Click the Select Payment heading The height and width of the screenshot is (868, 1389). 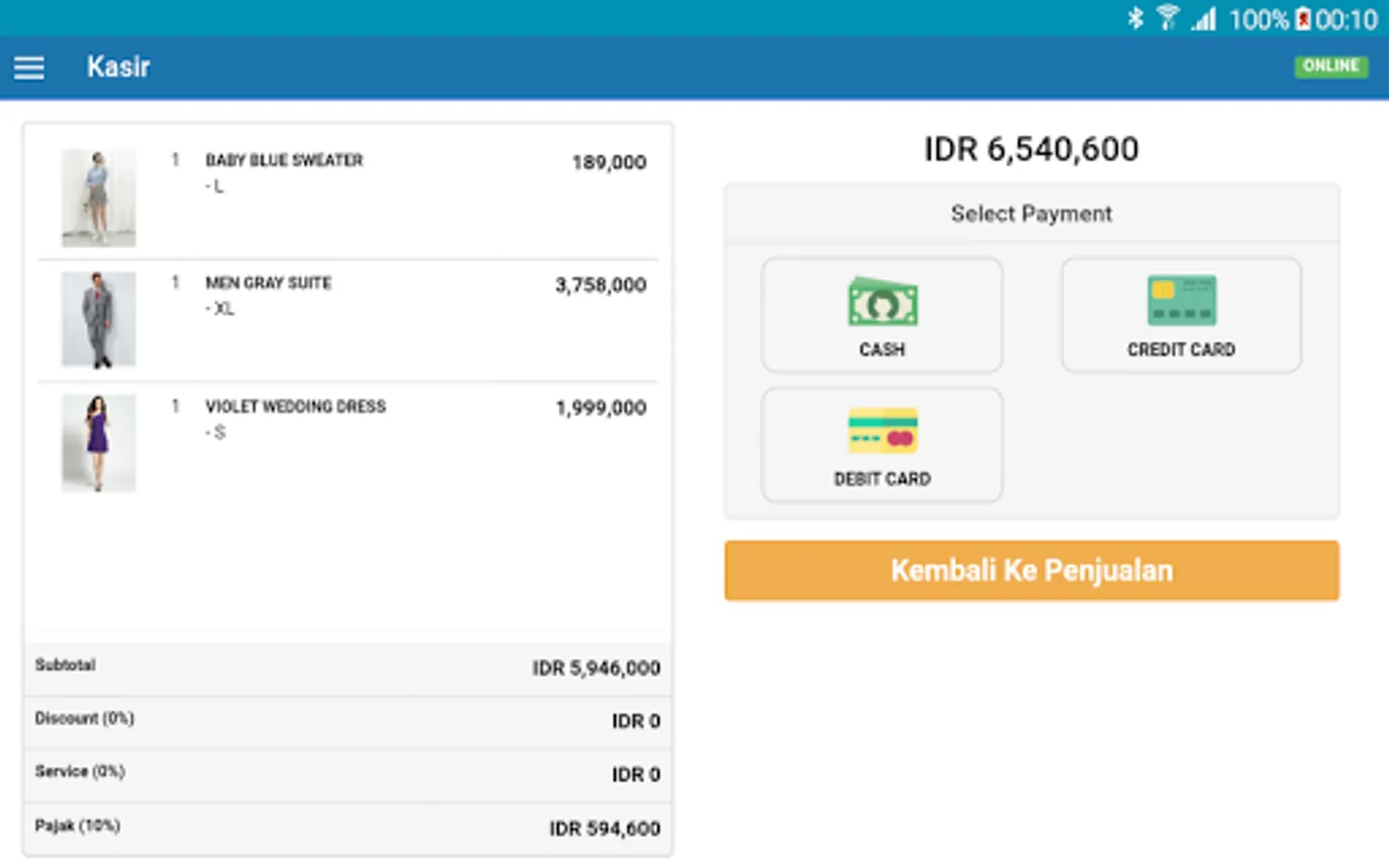click(x=1031, y=213)
